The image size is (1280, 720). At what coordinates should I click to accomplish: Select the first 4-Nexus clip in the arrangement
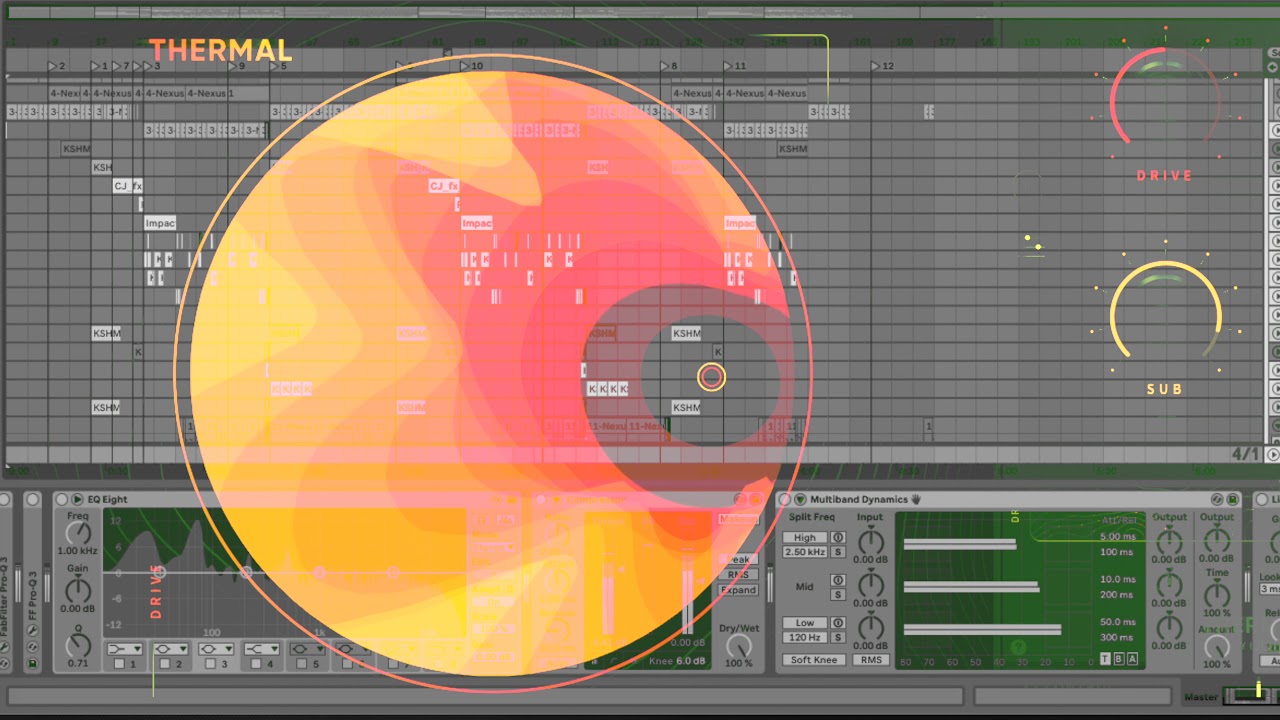pos(65,93)
